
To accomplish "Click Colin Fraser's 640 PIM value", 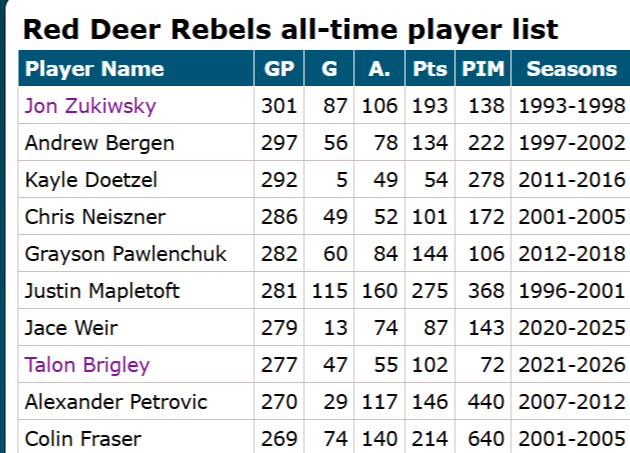I will click(x=486, y=439).
